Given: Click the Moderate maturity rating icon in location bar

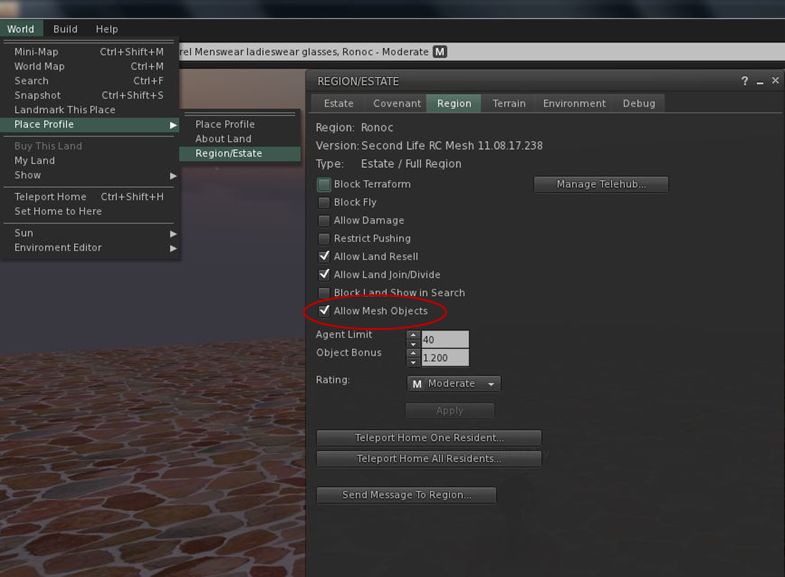Looking at the screenshot, I should coord(440,52).
